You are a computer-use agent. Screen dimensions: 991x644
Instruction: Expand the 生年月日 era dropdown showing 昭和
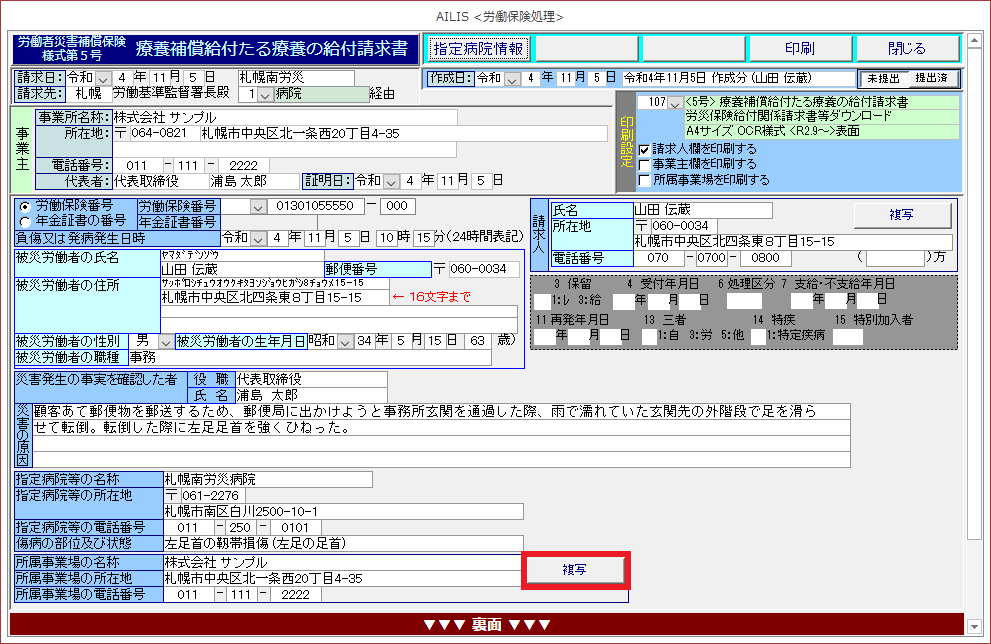coord(345,341)
